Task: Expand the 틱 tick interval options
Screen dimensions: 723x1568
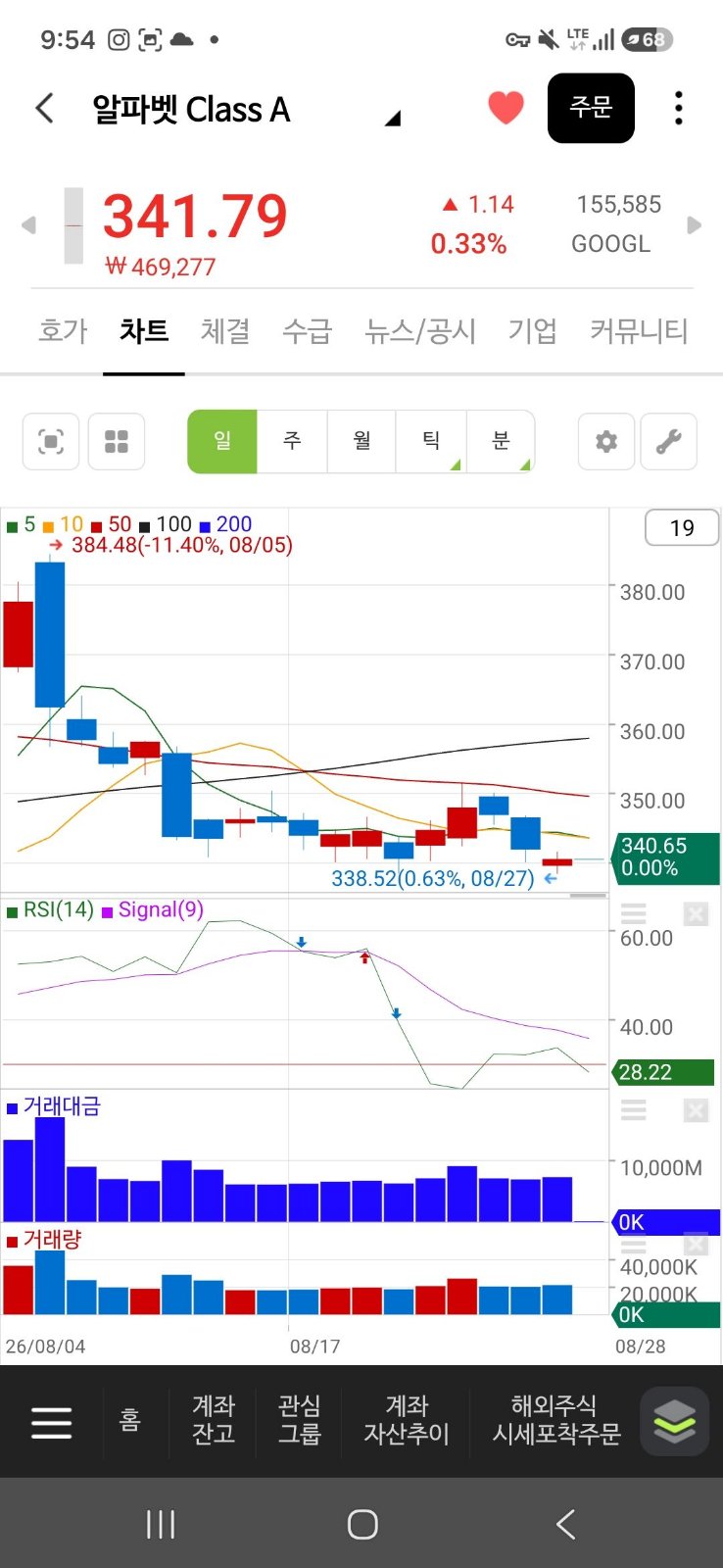Action: click(x=431, y=442)
